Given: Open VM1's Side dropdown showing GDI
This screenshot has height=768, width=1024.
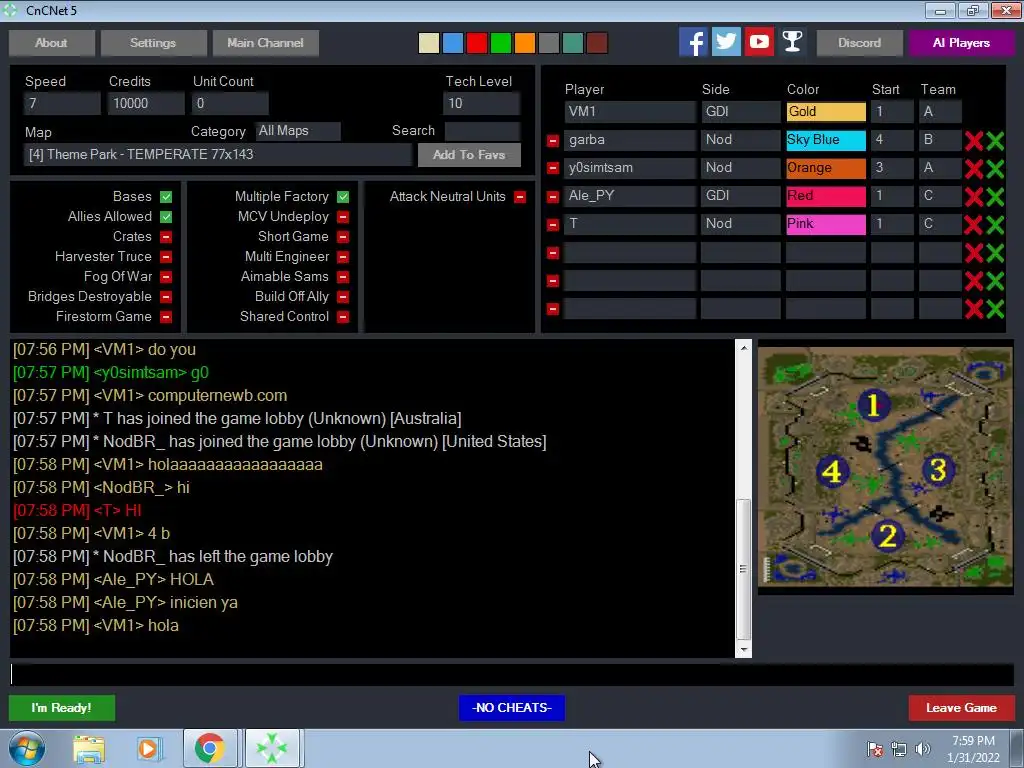Looking at the screenshot, I should pyautogui.click(x=741, y=112).
